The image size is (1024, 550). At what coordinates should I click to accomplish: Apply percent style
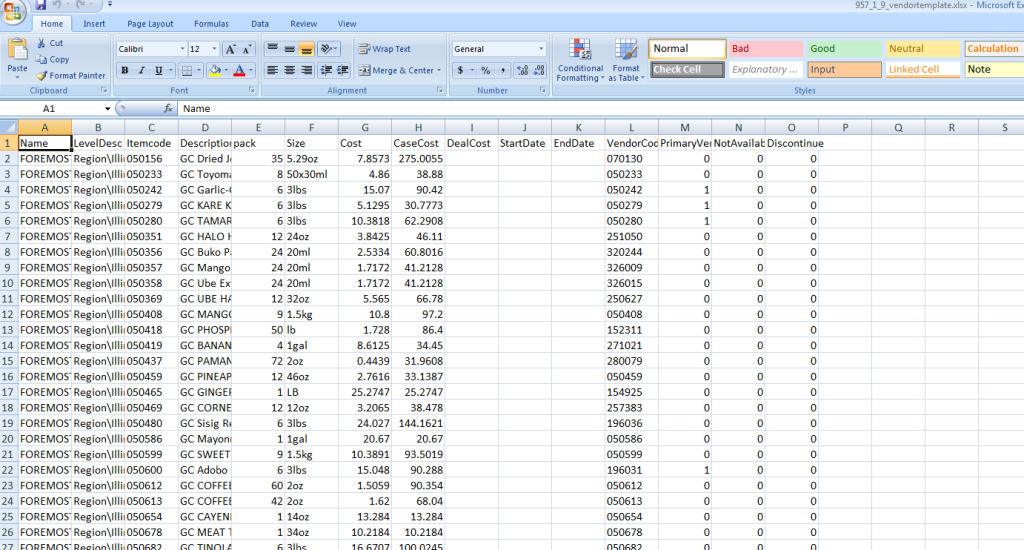coord(486,71)
